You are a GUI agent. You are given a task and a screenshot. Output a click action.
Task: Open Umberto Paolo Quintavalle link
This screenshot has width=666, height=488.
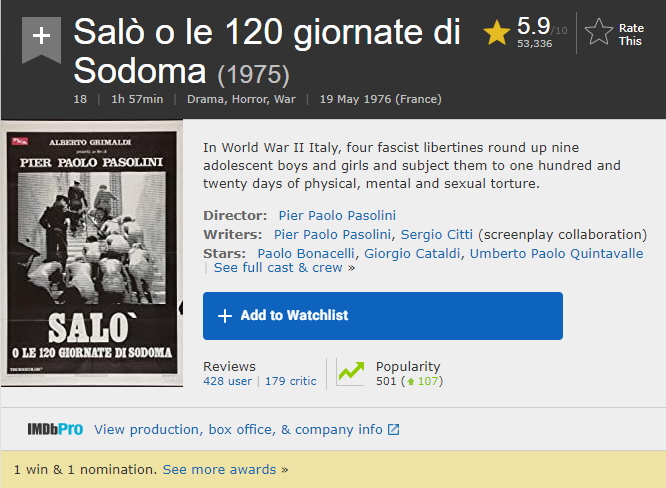[x=556, y=253]
